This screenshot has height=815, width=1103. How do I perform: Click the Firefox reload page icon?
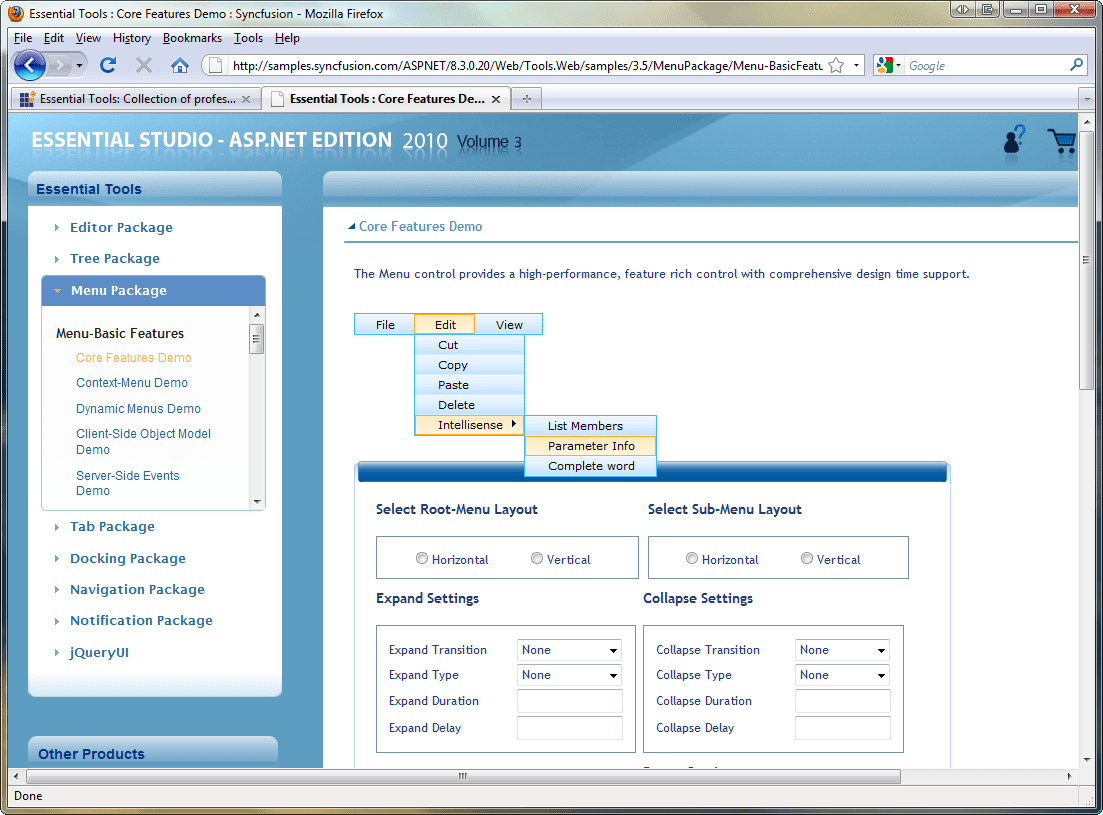[108, 64]
